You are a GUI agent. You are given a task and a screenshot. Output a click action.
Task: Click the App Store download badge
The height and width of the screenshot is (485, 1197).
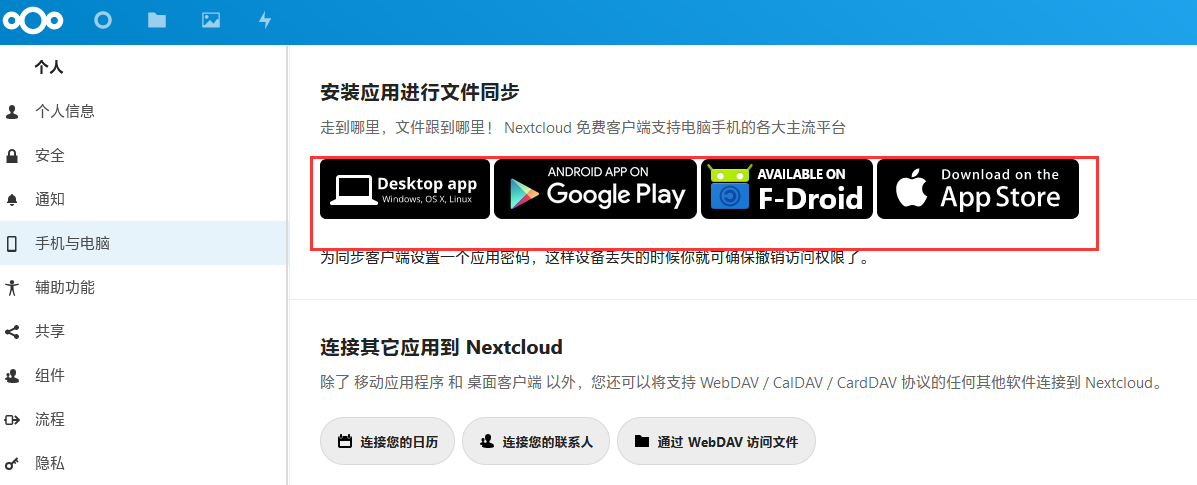(x=978, y=189)
